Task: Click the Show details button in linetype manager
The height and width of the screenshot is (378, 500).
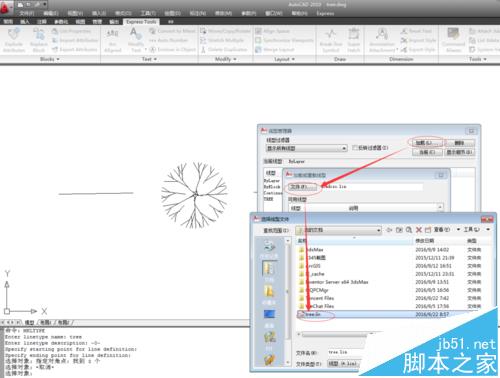Action: [x=459, y=152]
